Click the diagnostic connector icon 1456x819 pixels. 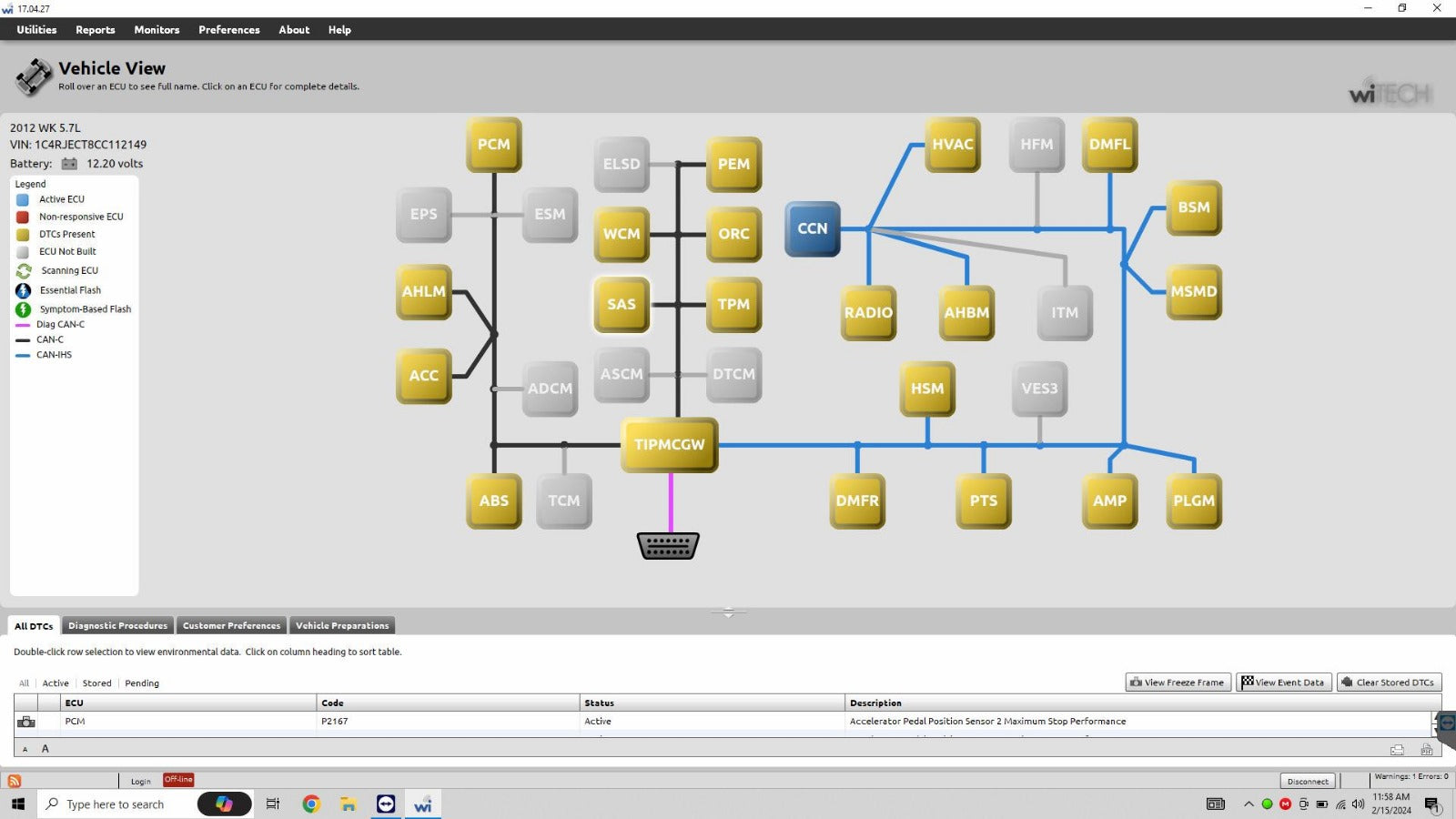(668, 546)
